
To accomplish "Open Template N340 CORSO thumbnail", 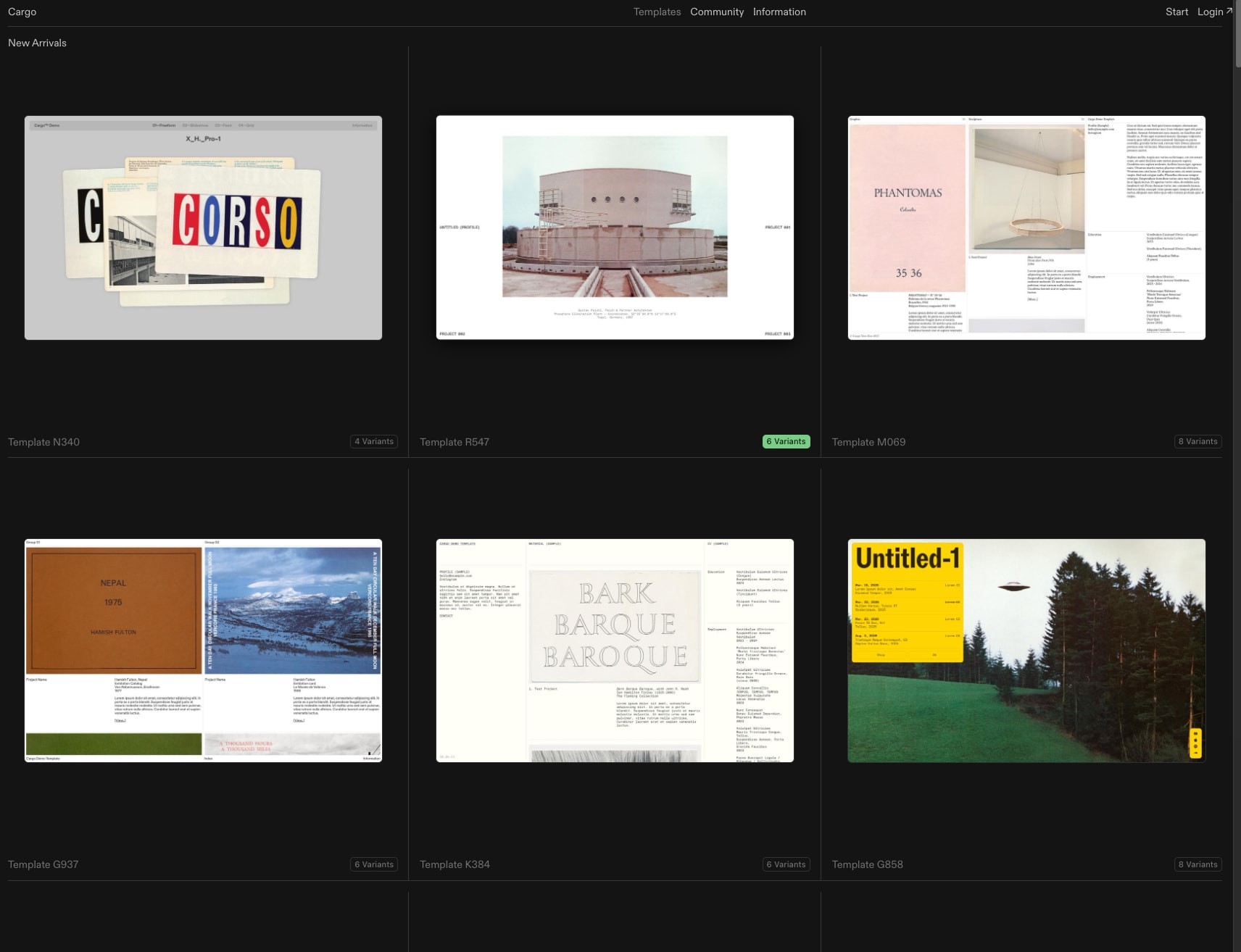I will 203,227.
